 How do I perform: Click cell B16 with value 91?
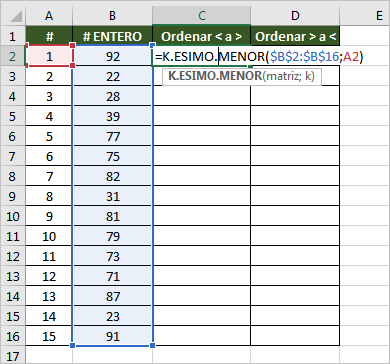click(x=113, y=336)
